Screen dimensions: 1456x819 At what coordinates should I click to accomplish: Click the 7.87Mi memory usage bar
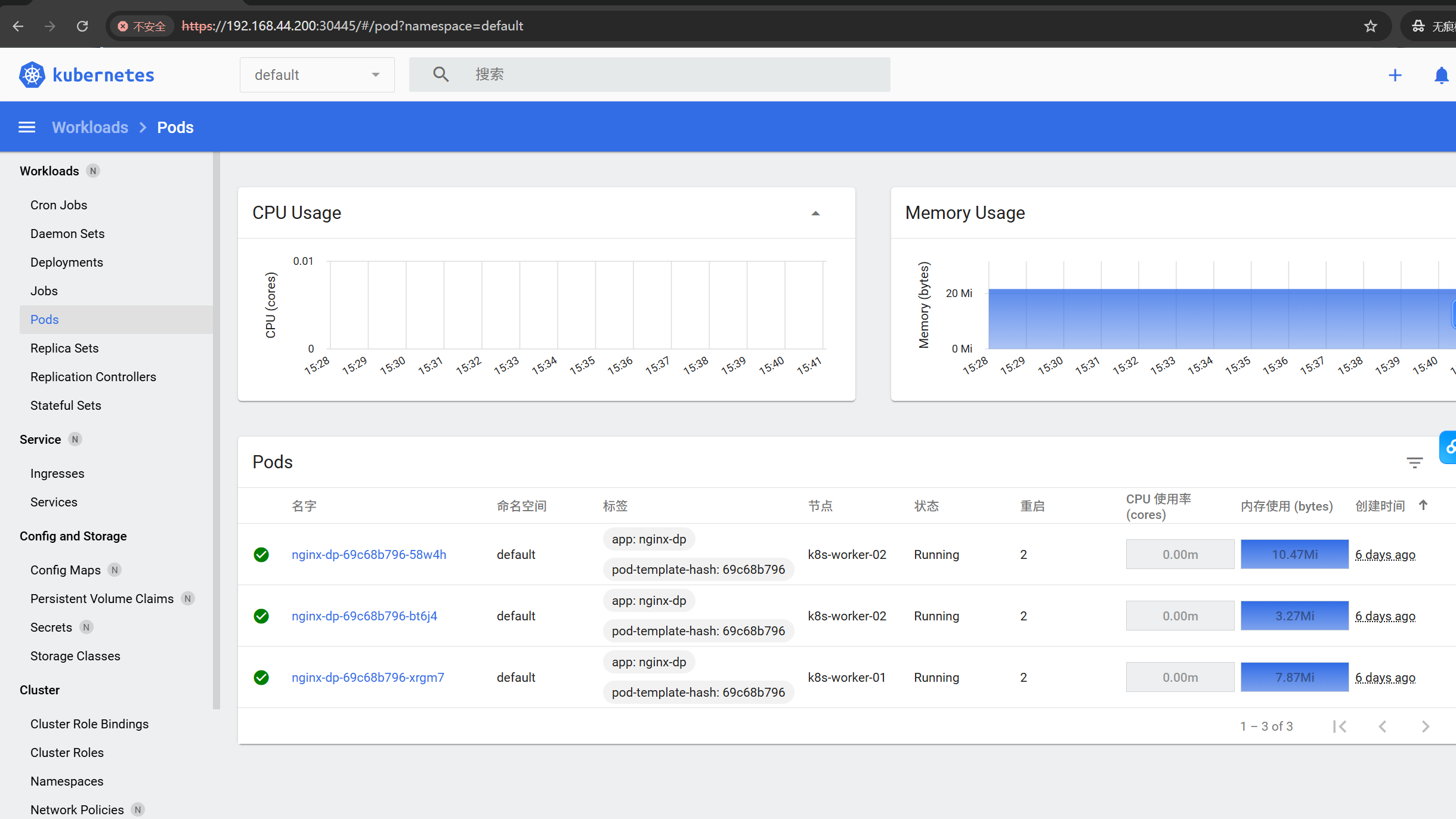tap(1294, 677)
